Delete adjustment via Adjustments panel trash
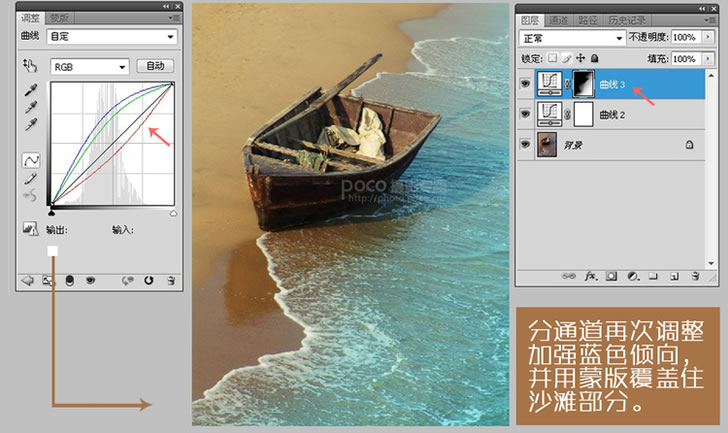 [171, 280]
